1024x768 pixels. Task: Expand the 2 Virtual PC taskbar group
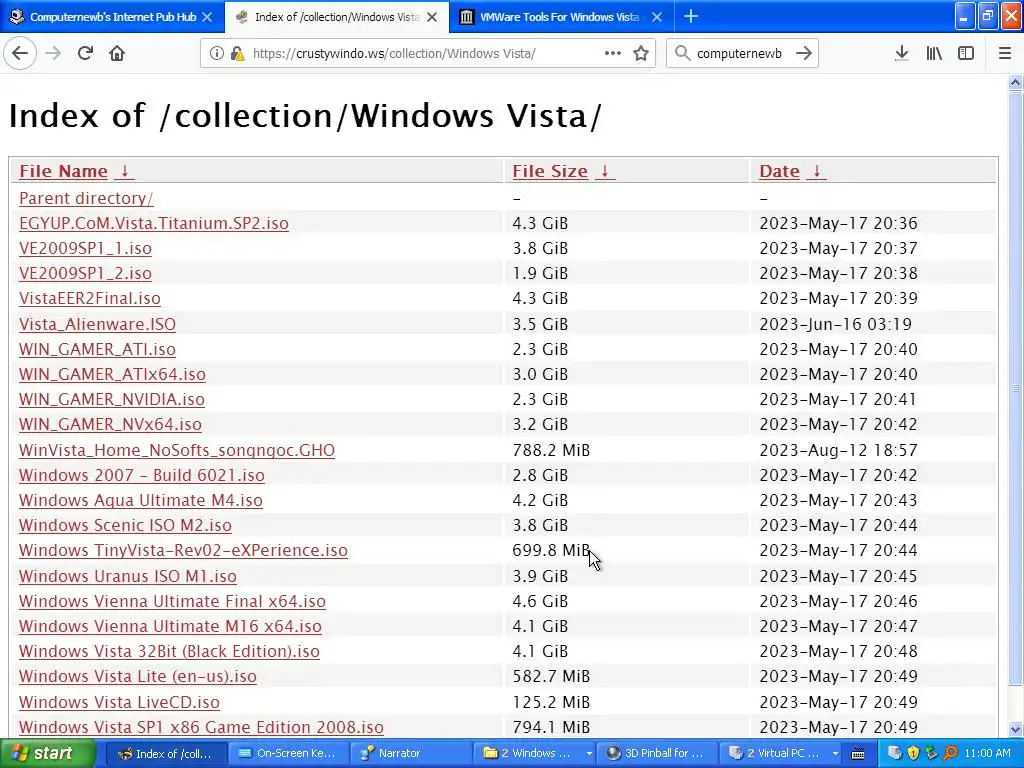point(782,753)
